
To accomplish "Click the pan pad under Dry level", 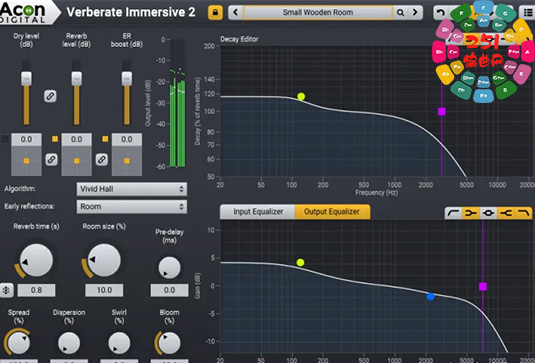I will click(26, 161).
